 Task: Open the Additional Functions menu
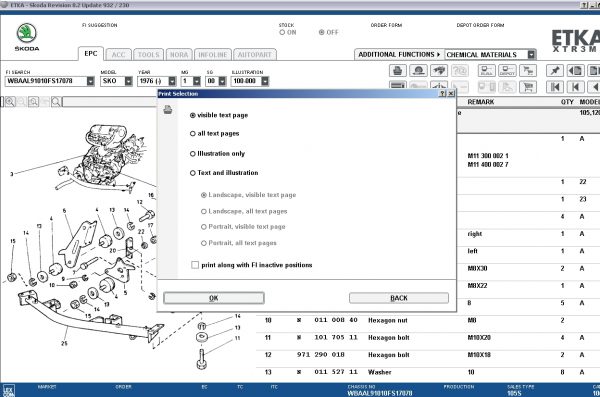point(399,55)
